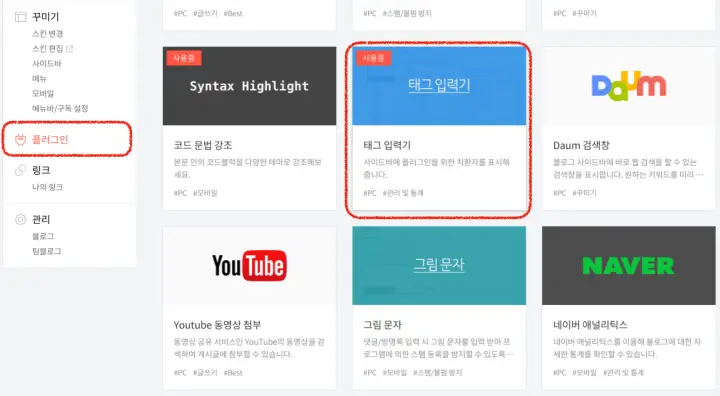Click the 그림 문자 description text
Screen dimensions: 720x396
pos(439,348)
